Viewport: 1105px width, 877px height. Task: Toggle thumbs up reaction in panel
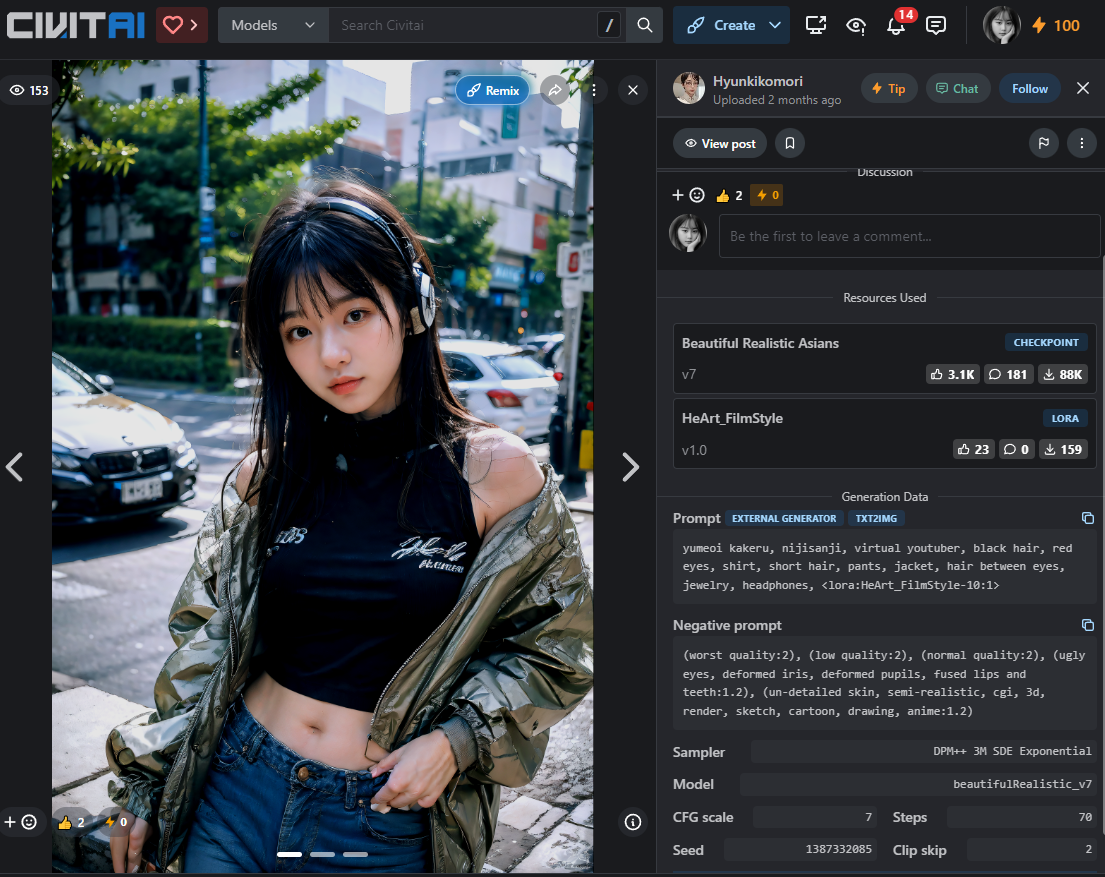pyautogui.click(x=729, y=195)
